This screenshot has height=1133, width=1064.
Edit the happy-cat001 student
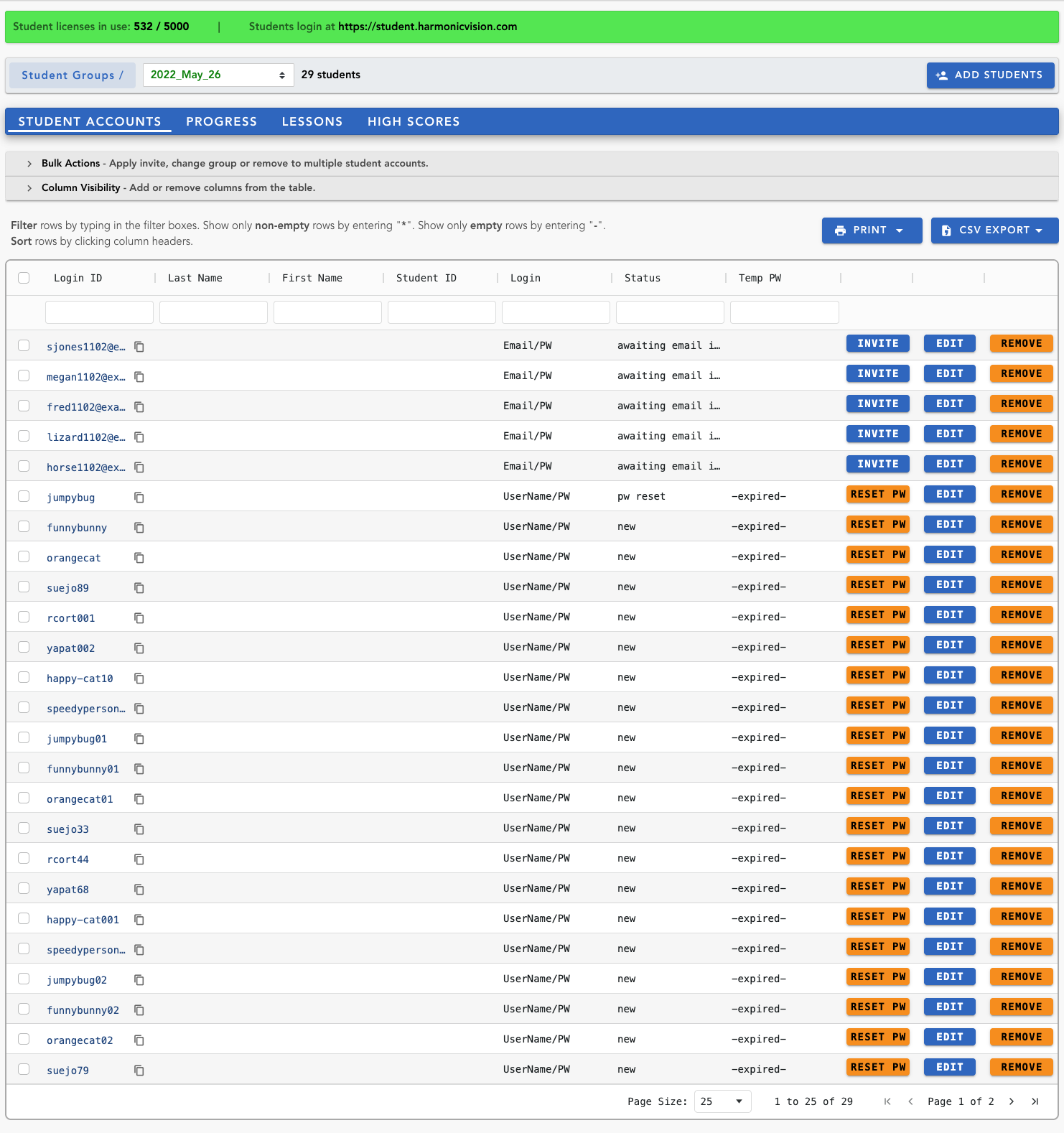(949, 916)
